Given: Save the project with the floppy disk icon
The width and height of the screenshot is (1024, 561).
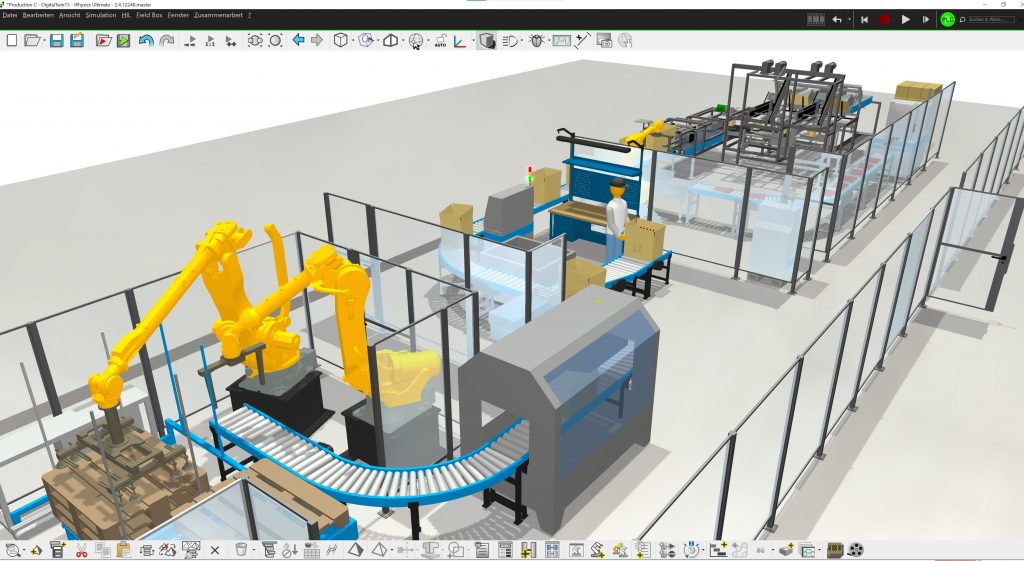Looking at the screenshot, I should click(x=57, y=41).
